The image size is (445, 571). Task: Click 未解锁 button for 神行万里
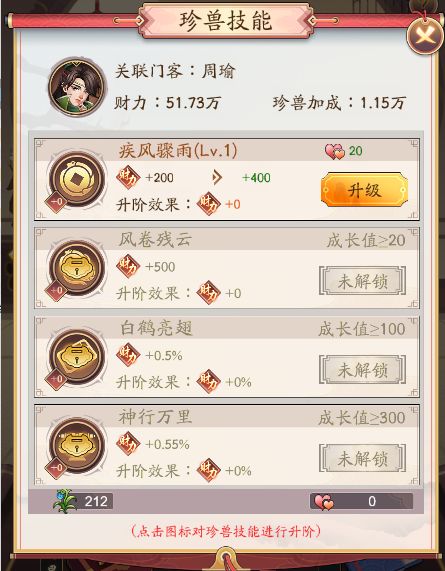coord(363,458)
